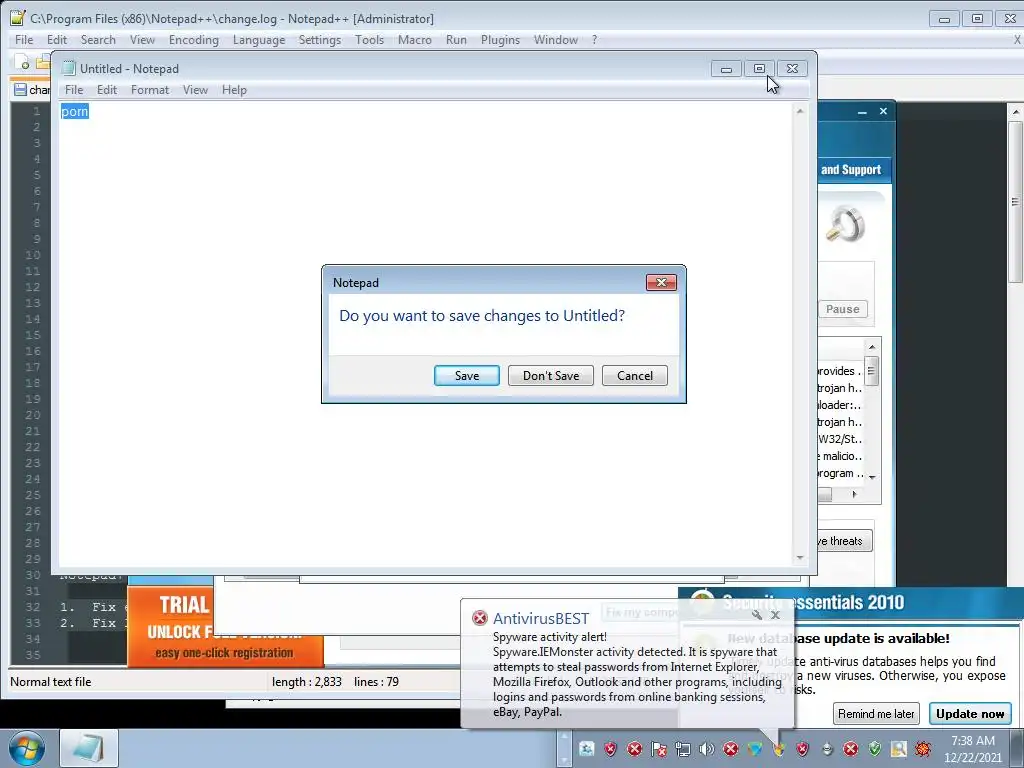1024x768 pixels.
Task: Open the Notepad++ Search menu
Action: click(98, 40)
